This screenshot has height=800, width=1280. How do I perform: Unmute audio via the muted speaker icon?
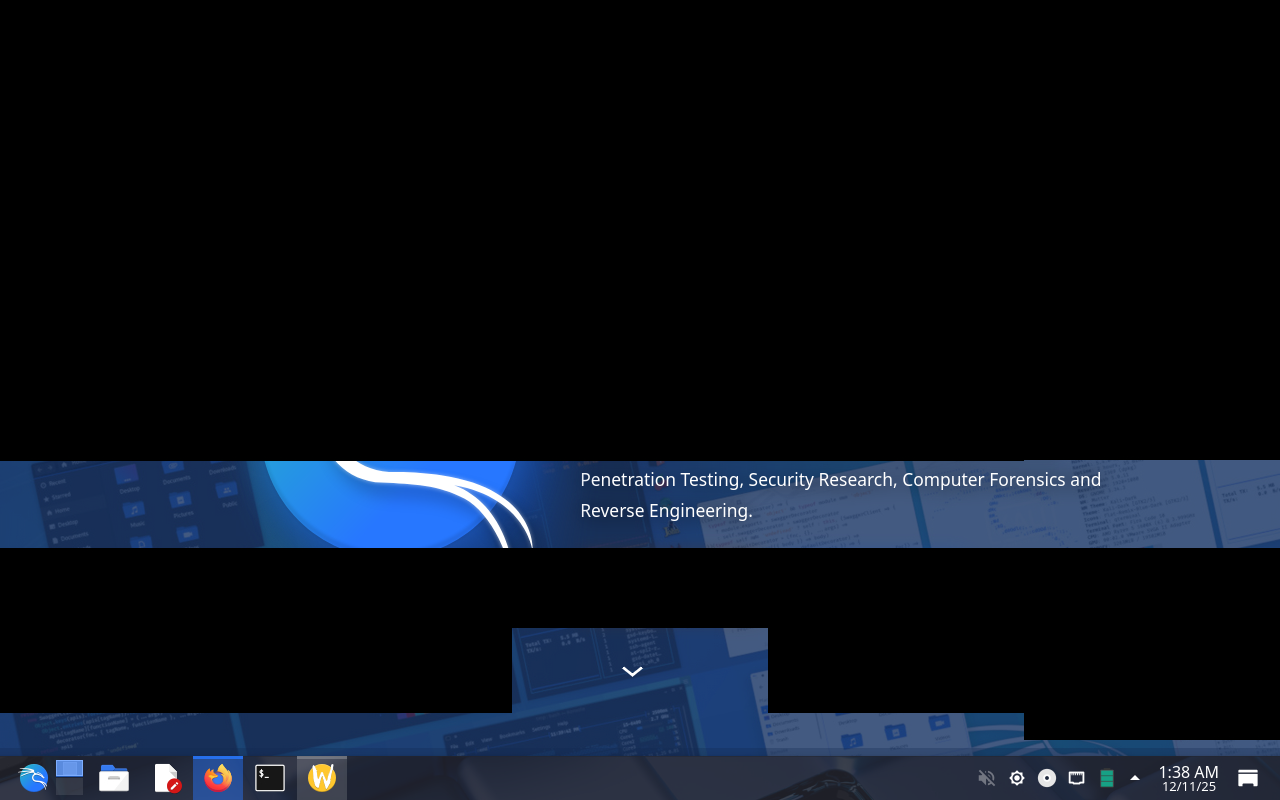986,778
